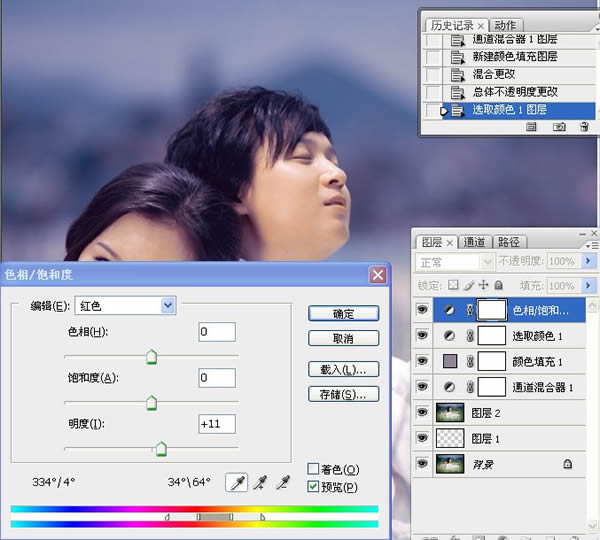This screenshot has width=600, height=540.
Task: Hide the 色相/饱和 layer via eye icon
Action: (422, 309)
